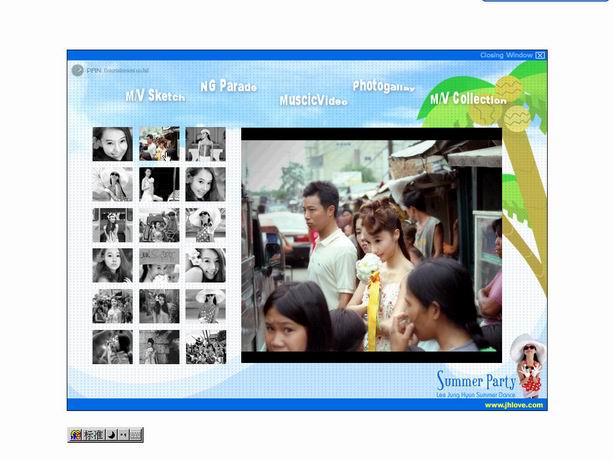Click the girl with hat icon near Summer Party

click(x=529, y=364)
